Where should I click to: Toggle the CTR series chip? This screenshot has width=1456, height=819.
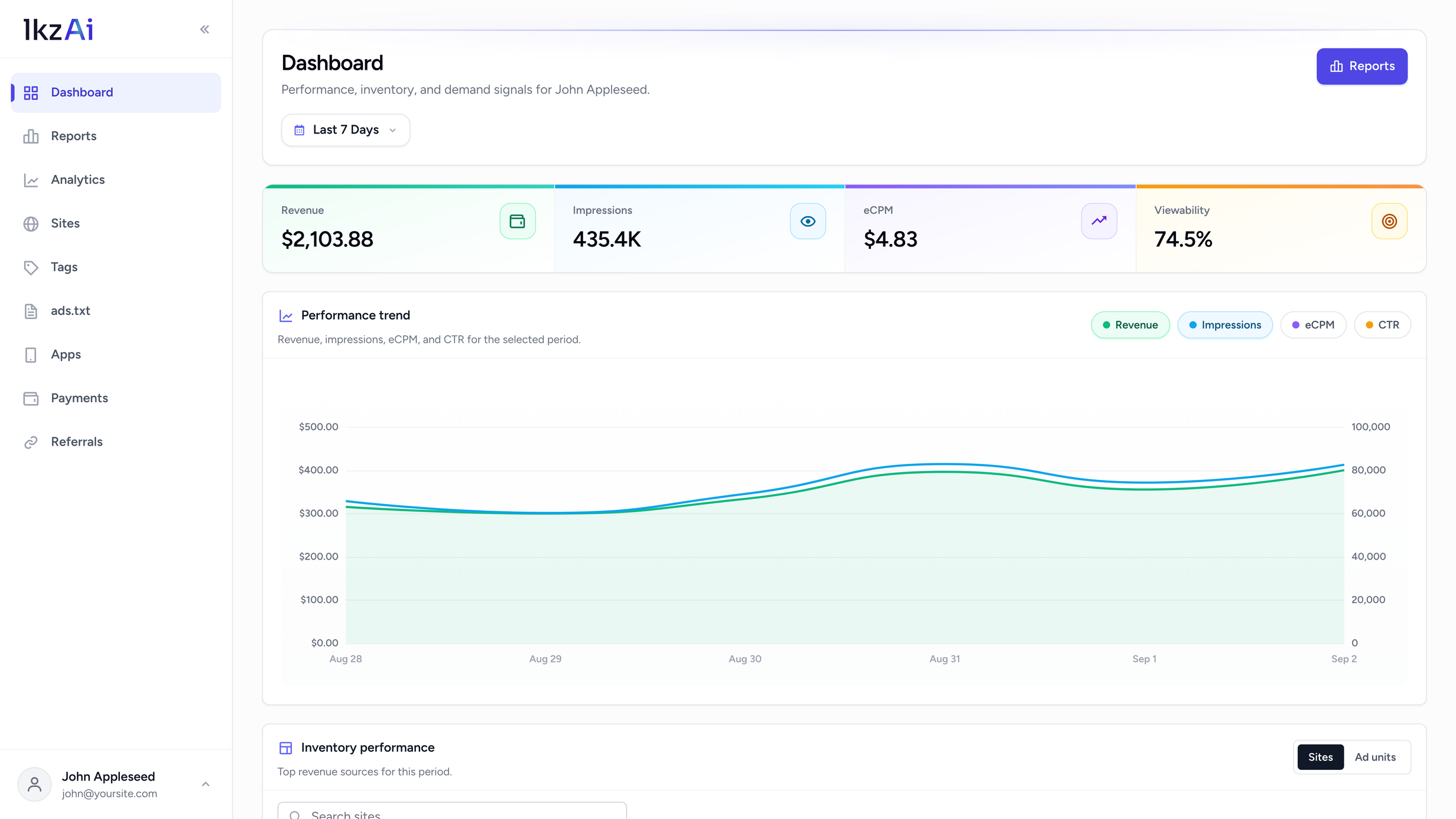click(x=1382, y=325)
